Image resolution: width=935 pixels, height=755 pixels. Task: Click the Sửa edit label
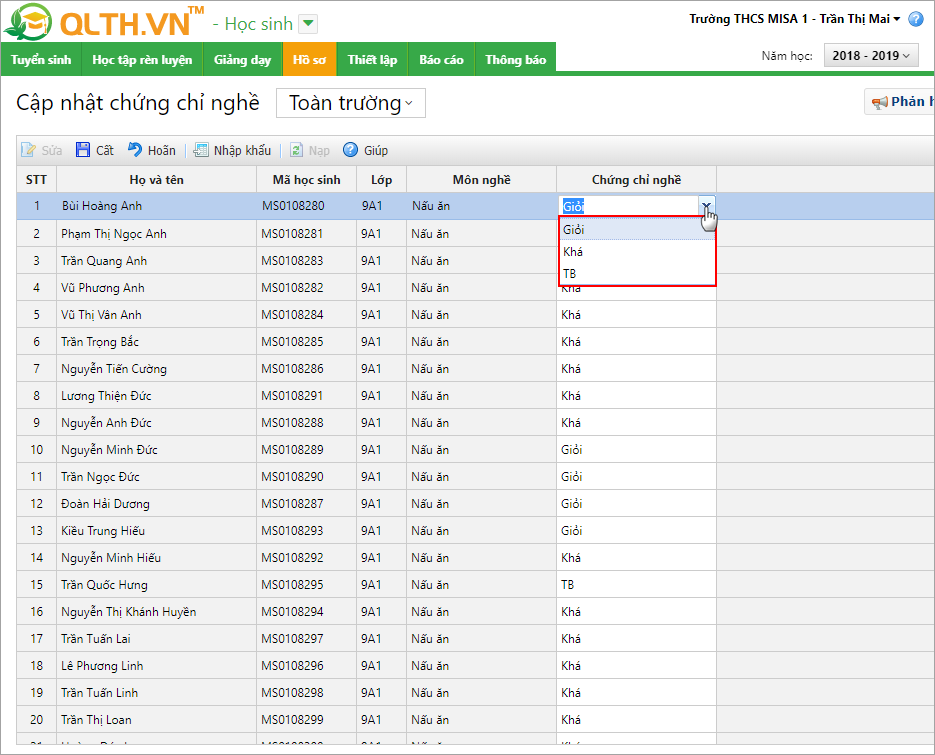coord(51,150)
